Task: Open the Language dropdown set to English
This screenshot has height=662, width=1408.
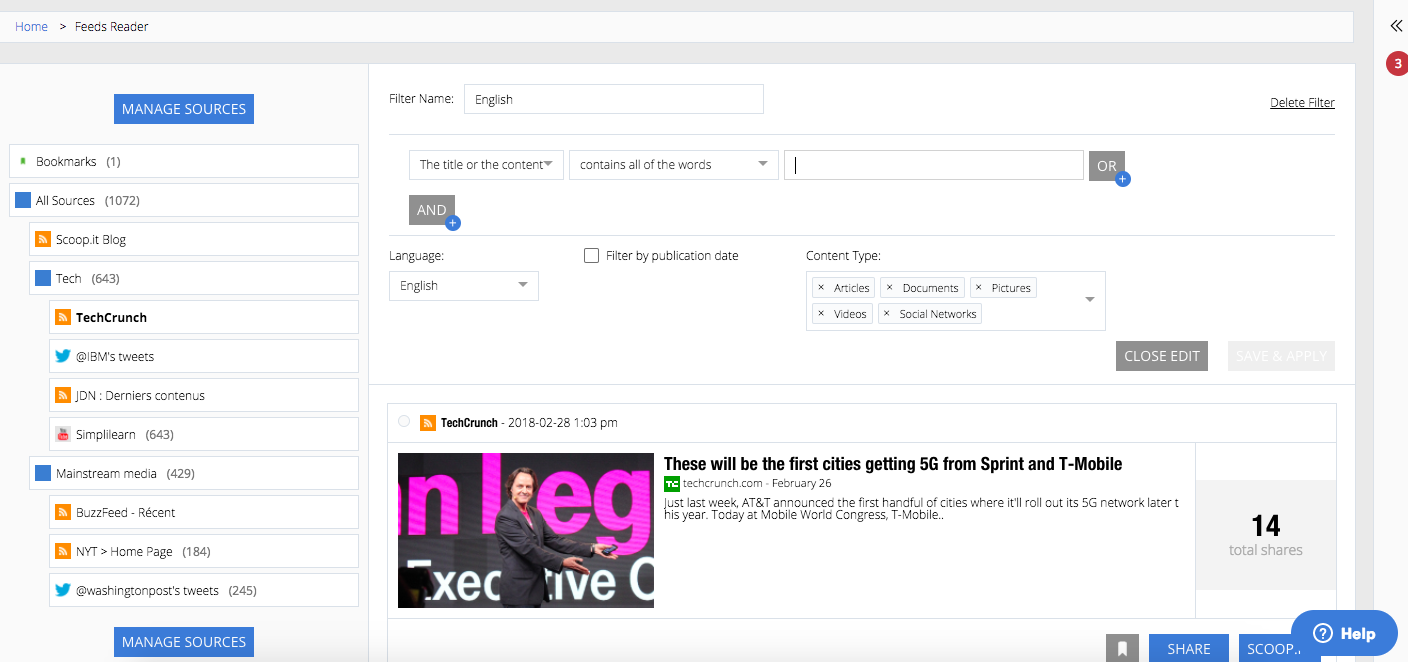Action: point(464,286)
